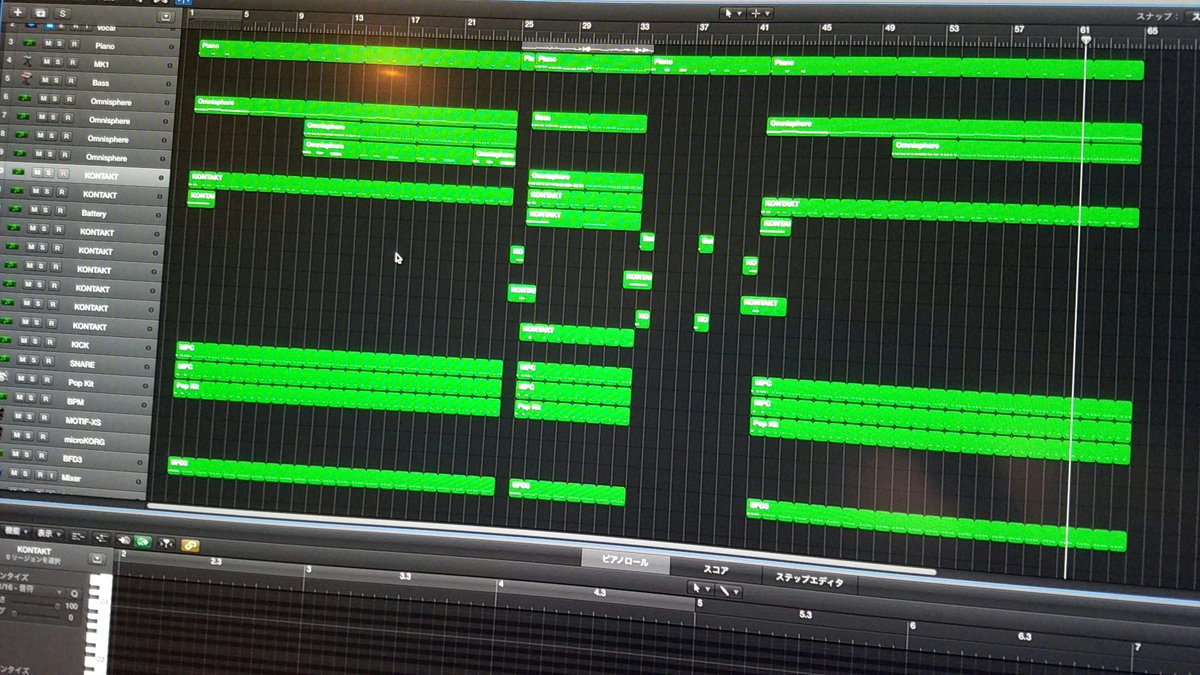Select the BPM track header
The image size is (1200, 675).
(76, 402)
